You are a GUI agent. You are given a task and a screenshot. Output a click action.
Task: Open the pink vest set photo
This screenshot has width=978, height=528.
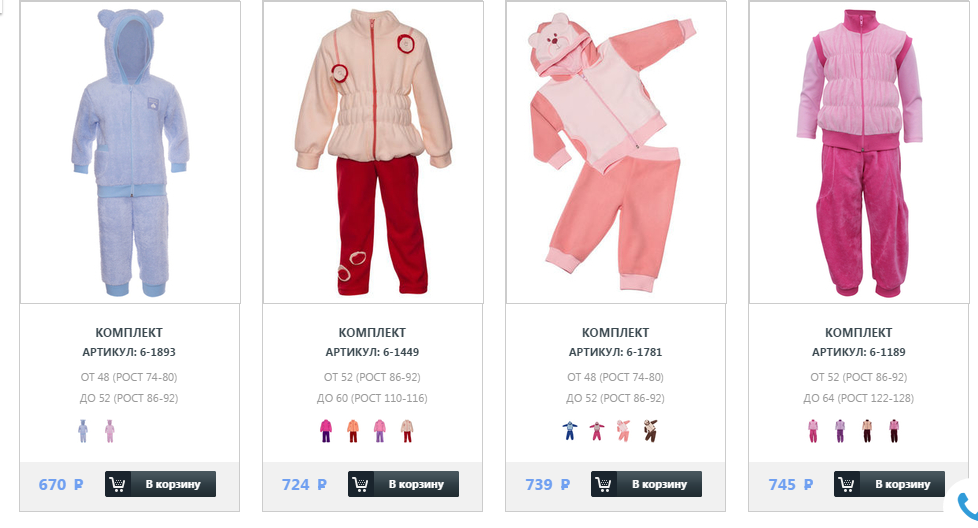tap(859, 152)
